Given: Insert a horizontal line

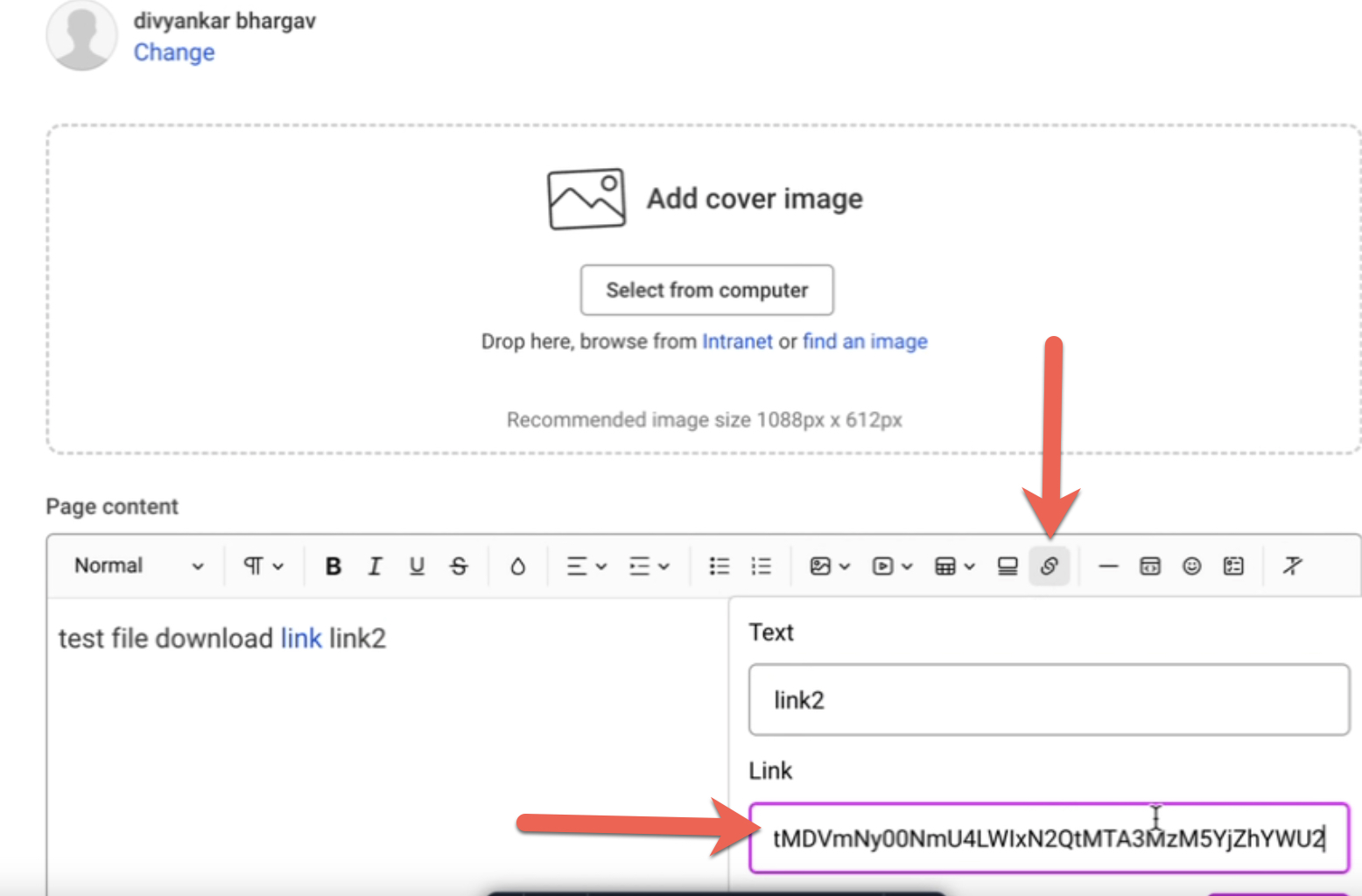Looking at the screenshot, I should coord(1108,566).
